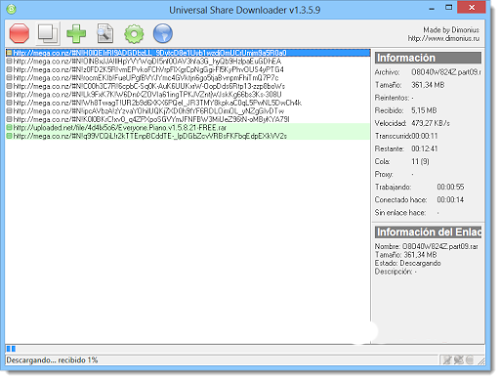This screenshot has width=500, height=380.
Task: Click the 'Descripción:' line
Action: 396,272
